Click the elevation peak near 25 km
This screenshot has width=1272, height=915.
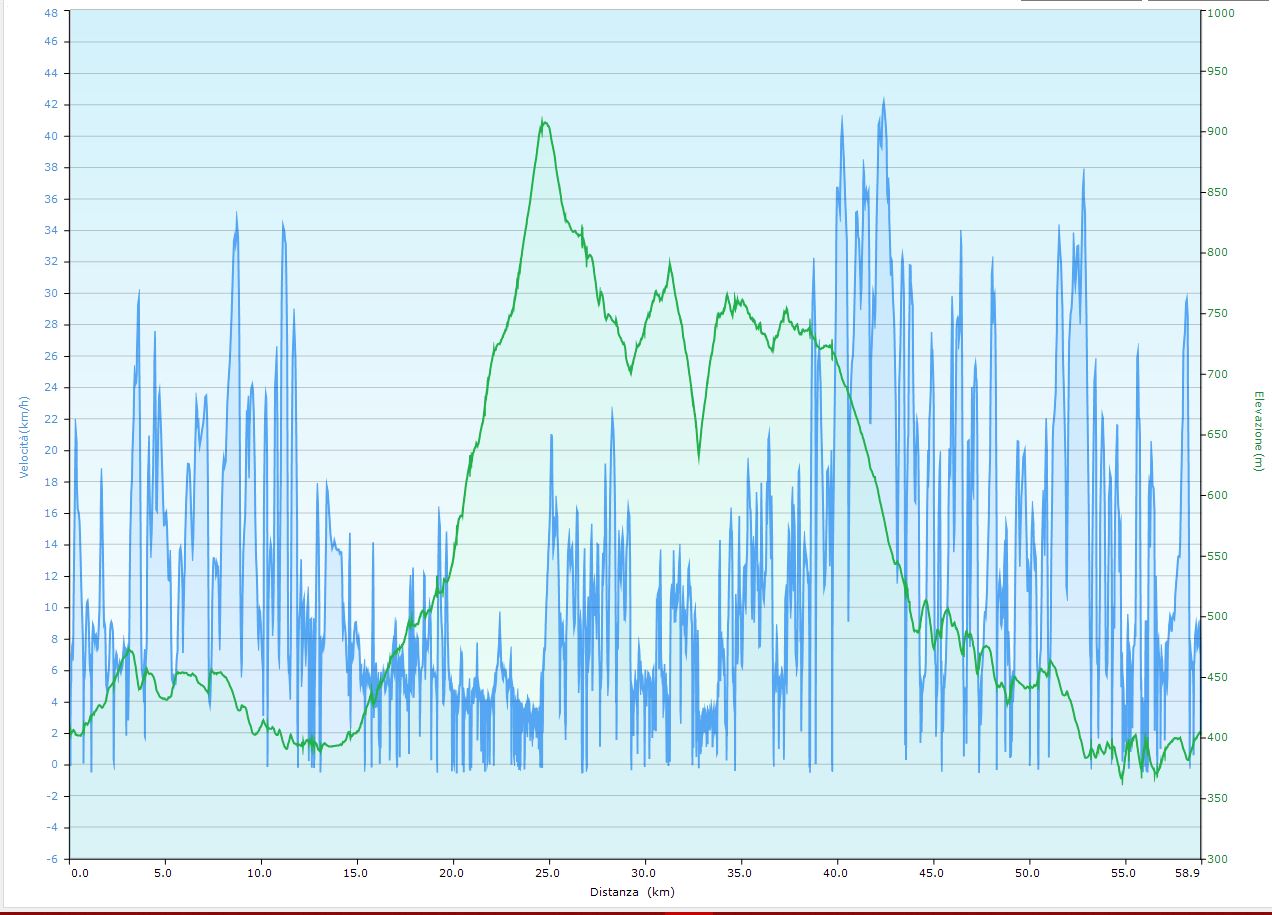point(543,120)
